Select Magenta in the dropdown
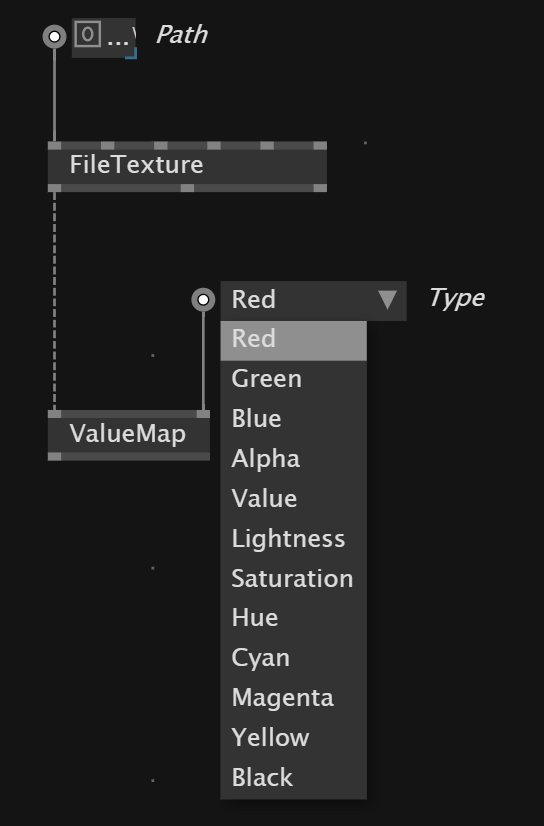544x826 pixels. pos(293,698)
